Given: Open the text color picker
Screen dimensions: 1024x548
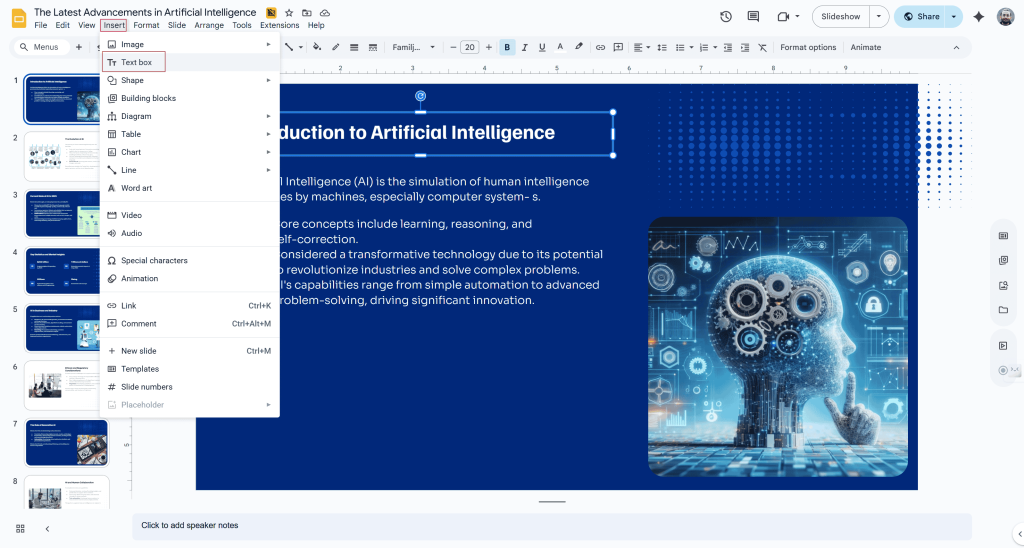Looking at the screenshot, I should point(560,47).
